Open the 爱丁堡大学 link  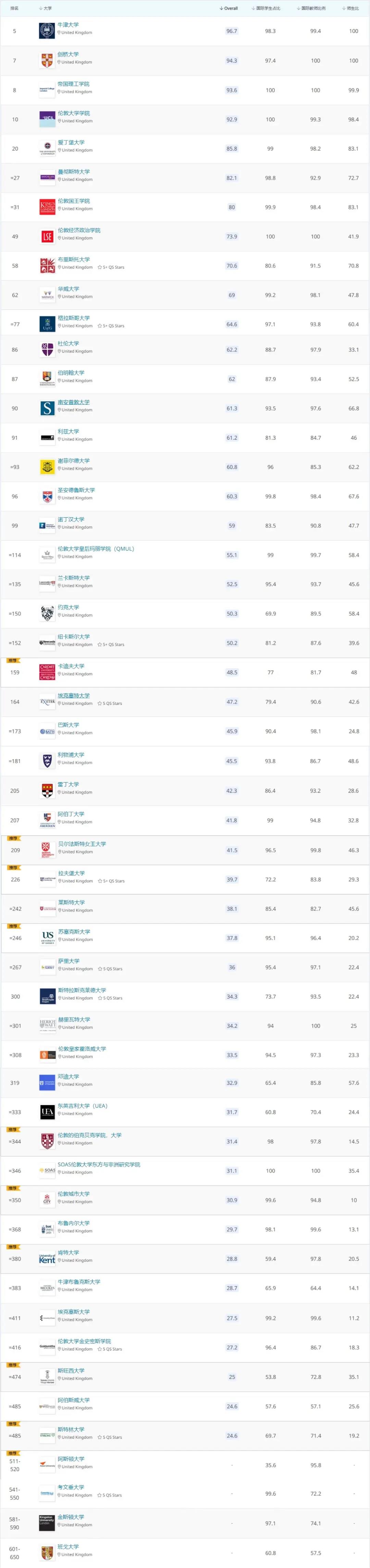[71, 142]
